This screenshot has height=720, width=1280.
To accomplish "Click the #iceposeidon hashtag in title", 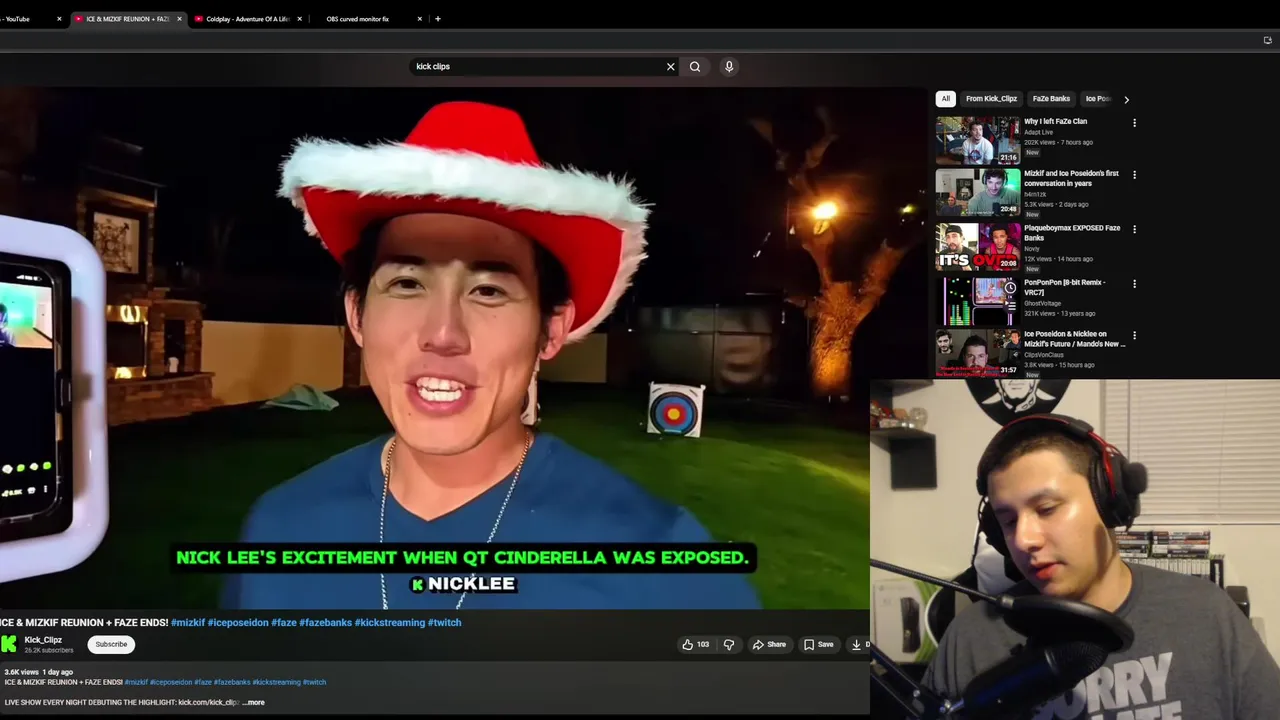I will (x=238, y=622).
